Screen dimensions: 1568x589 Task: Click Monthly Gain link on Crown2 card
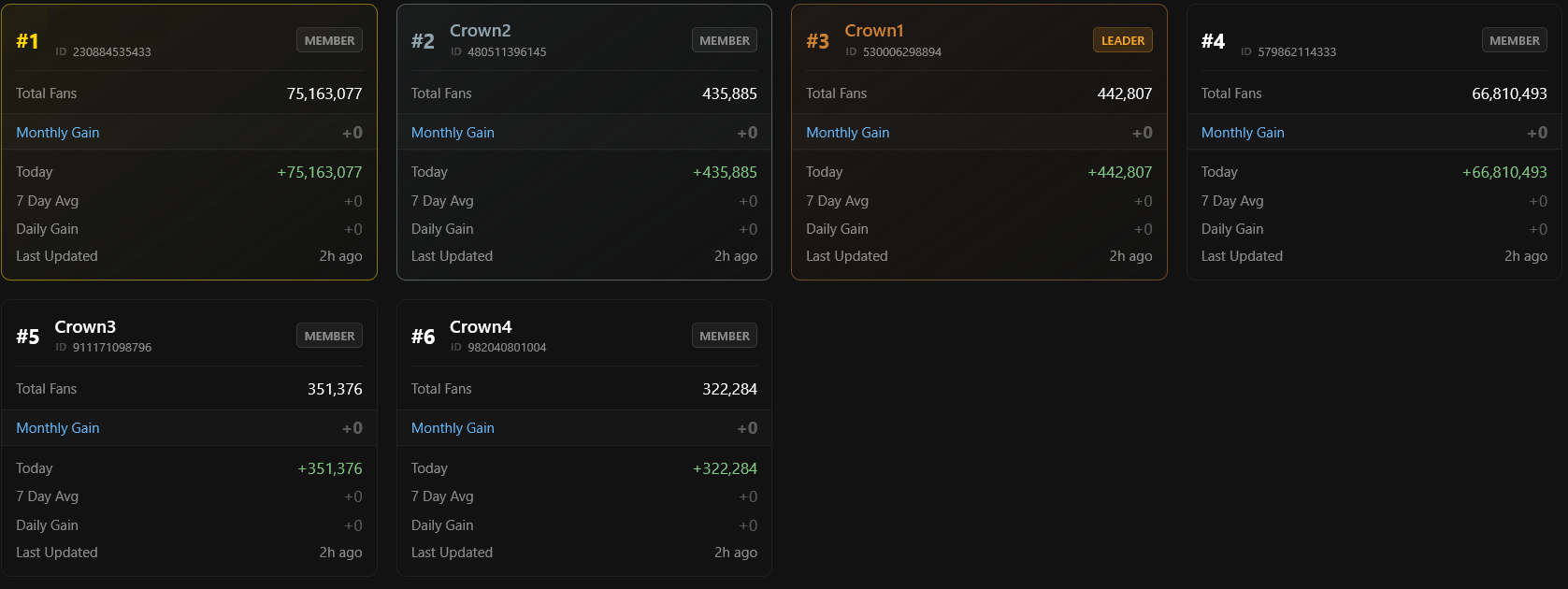coord(453,133)
